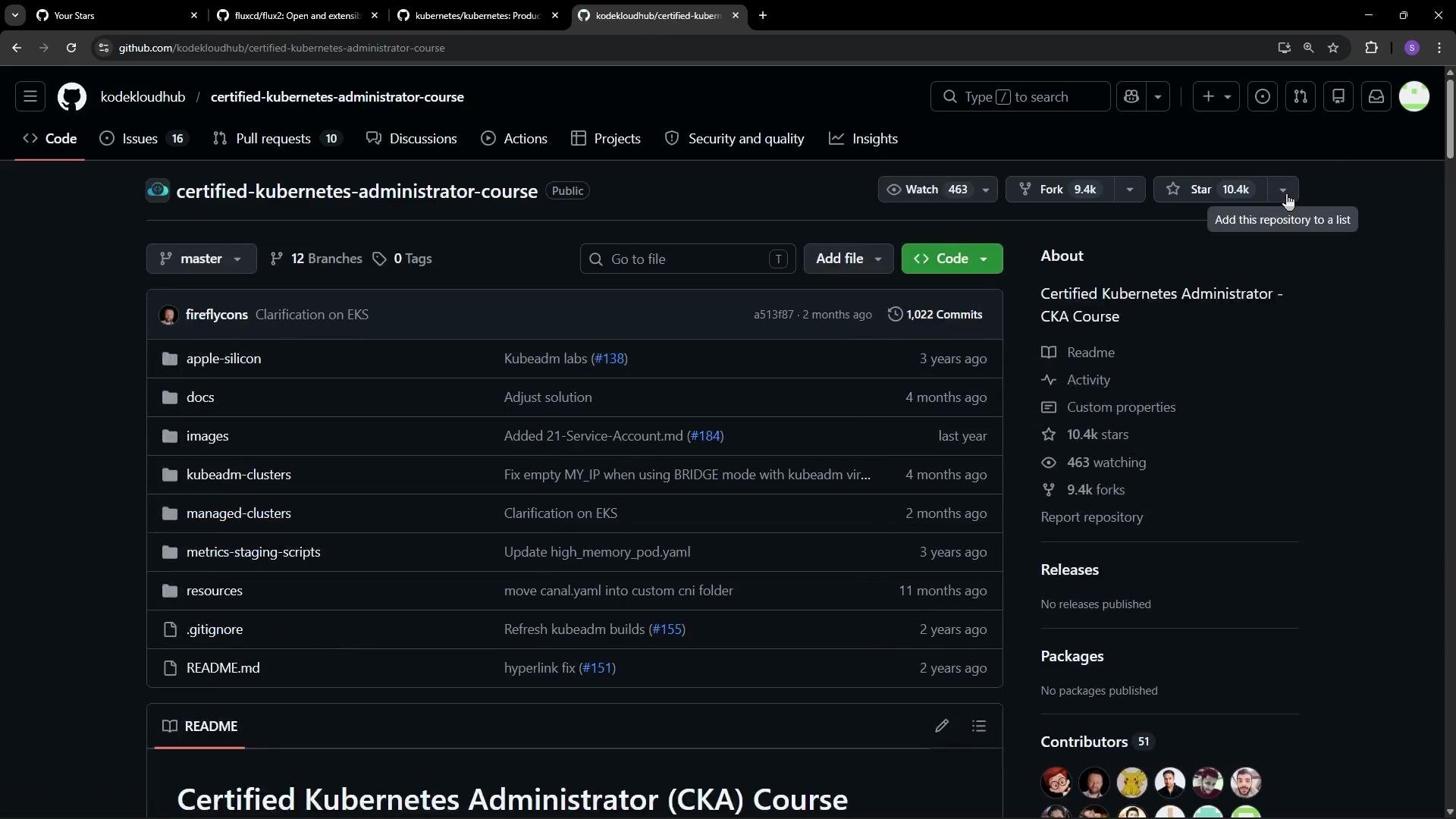Open Copilot chat icon in header
The width and height of the screenshot is (1456, 819).
[1131, 96]
